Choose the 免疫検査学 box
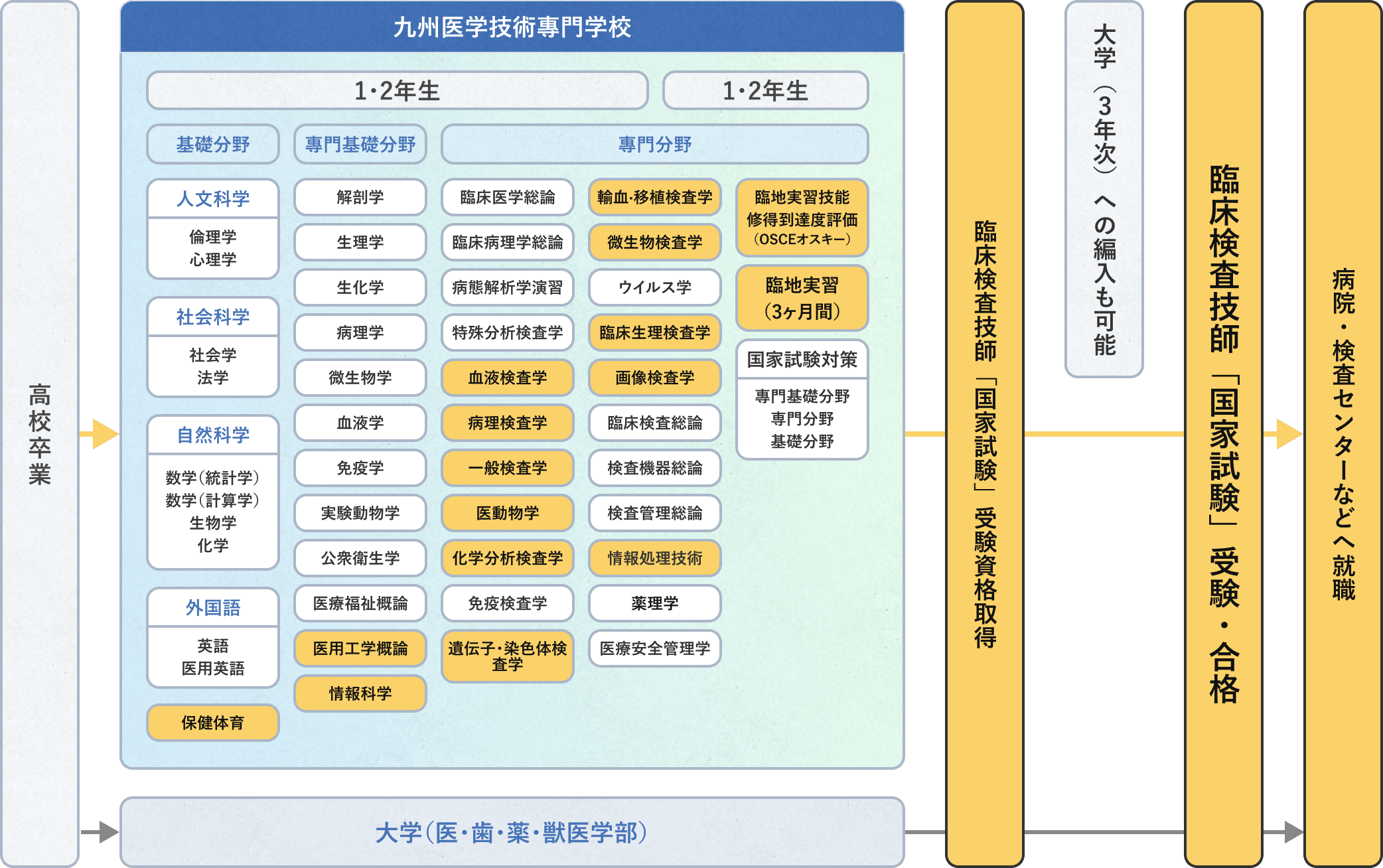 tap(508, 603)
